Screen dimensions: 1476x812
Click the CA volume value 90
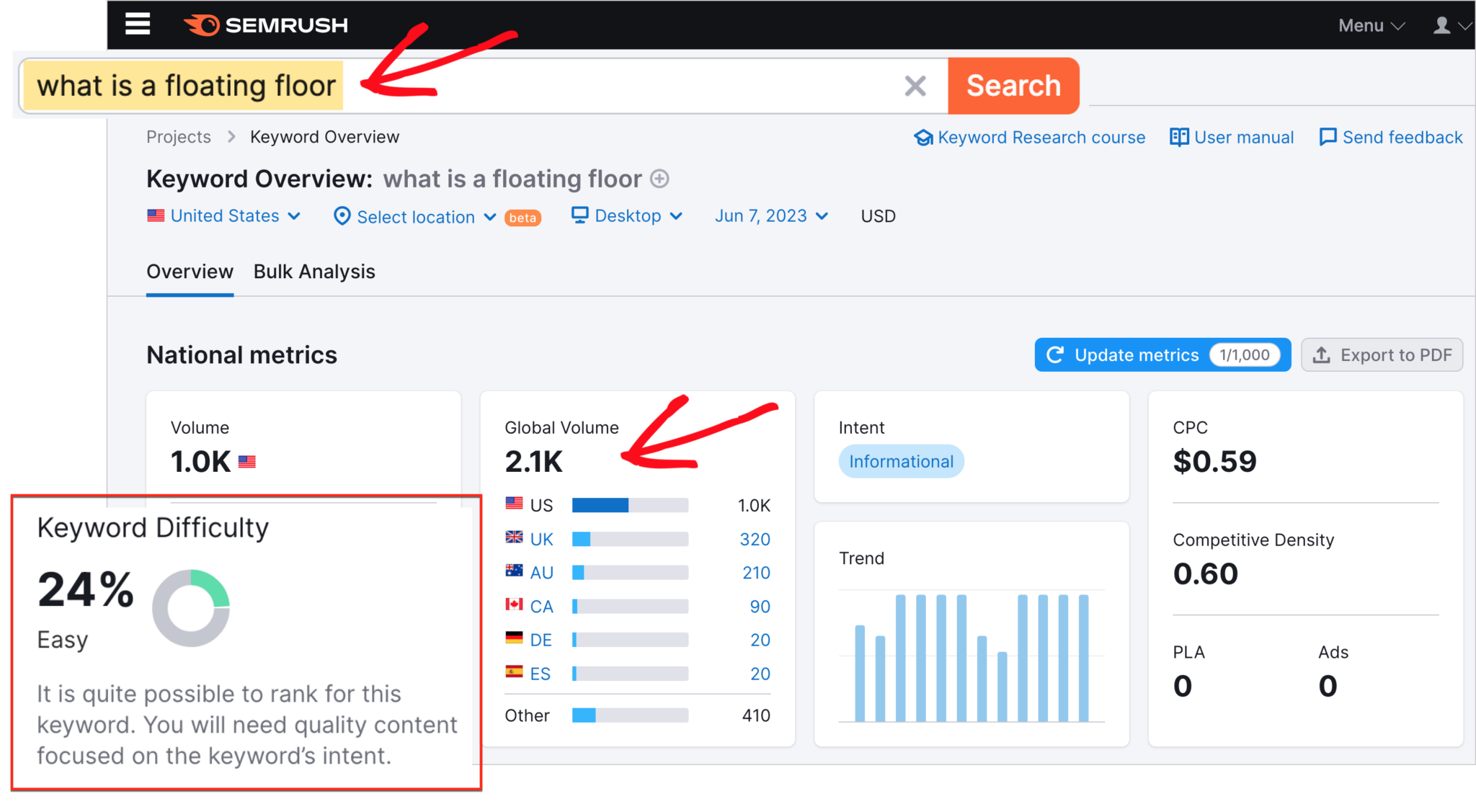coord(760,607)
